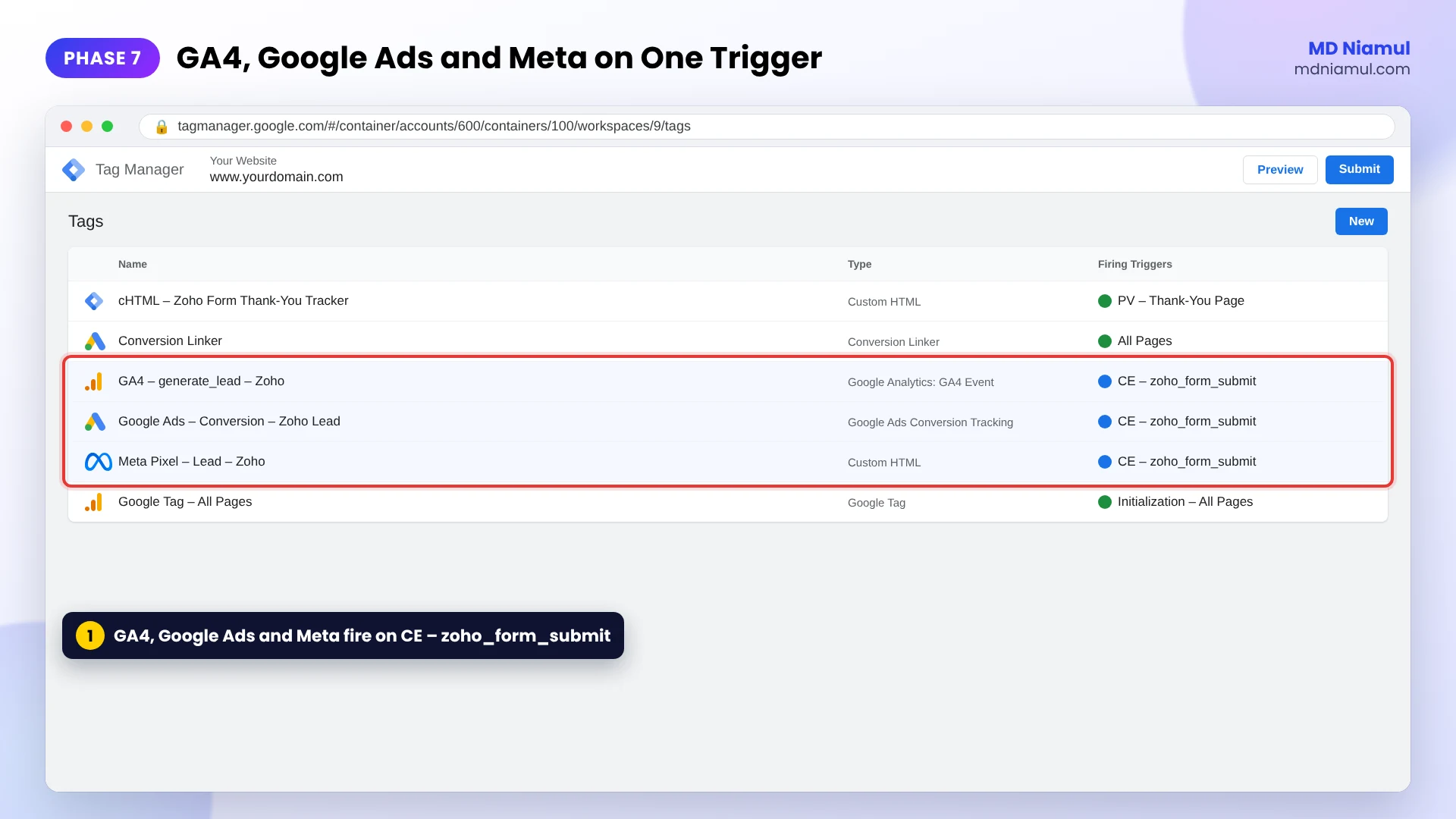Open Meta Pixel – Lead – Zoho tag

click(x=191, y=462)
